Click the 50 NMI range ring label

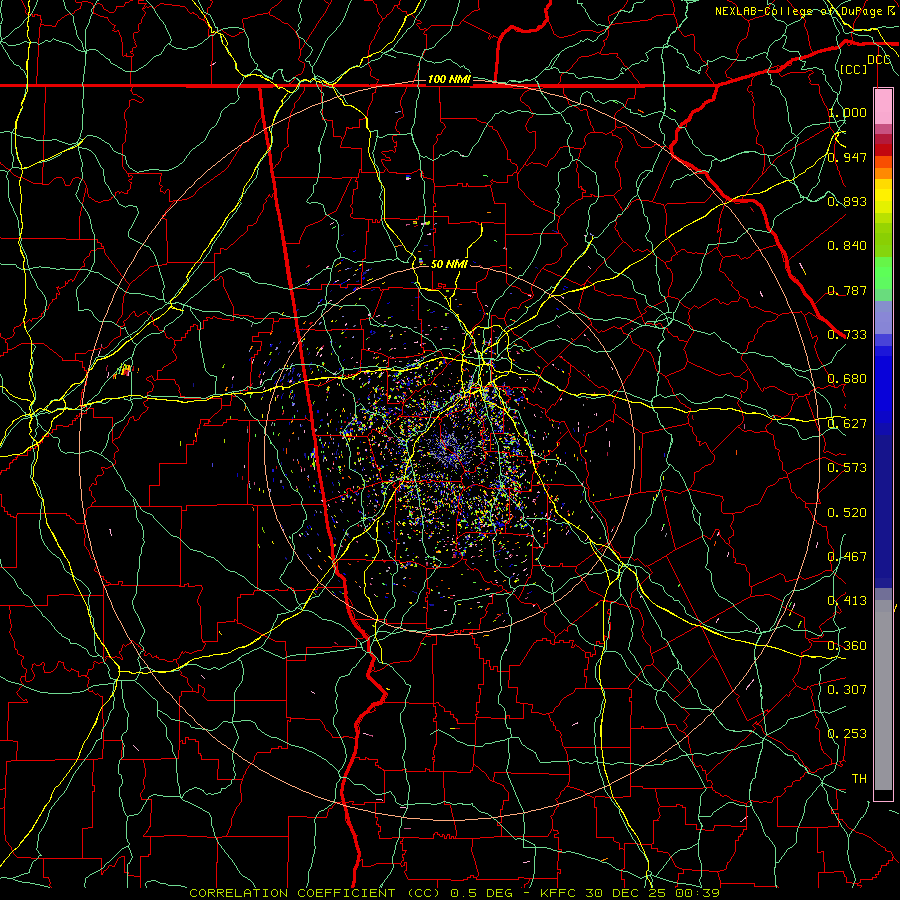click(x=449, y=264)
